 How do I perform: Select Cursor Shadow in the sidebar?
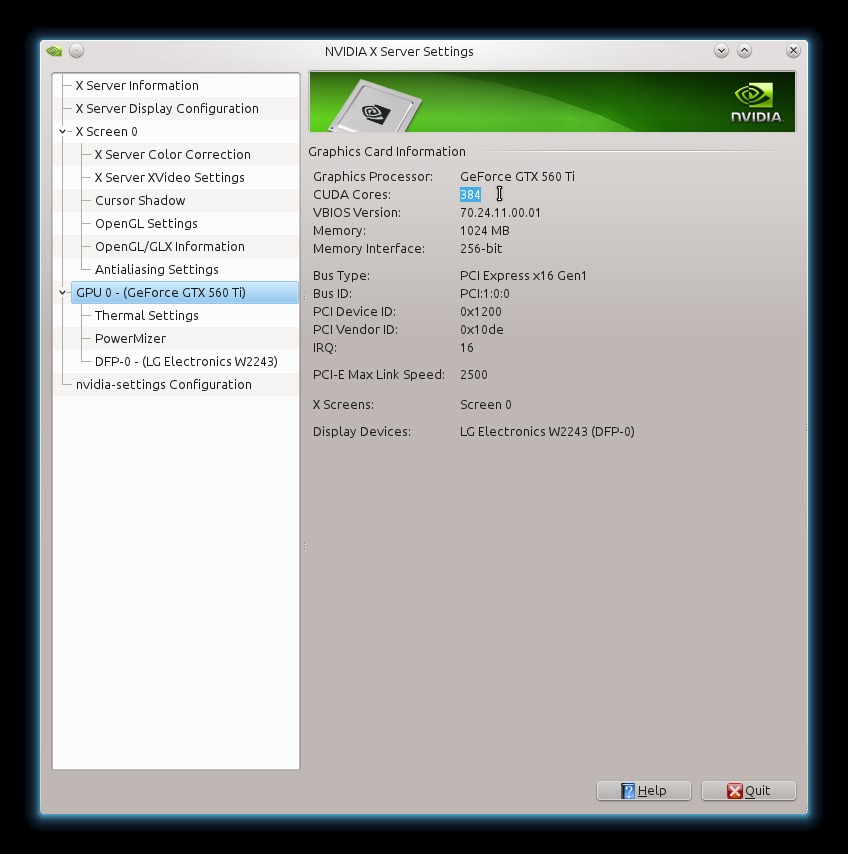click(x=140, y=200)
